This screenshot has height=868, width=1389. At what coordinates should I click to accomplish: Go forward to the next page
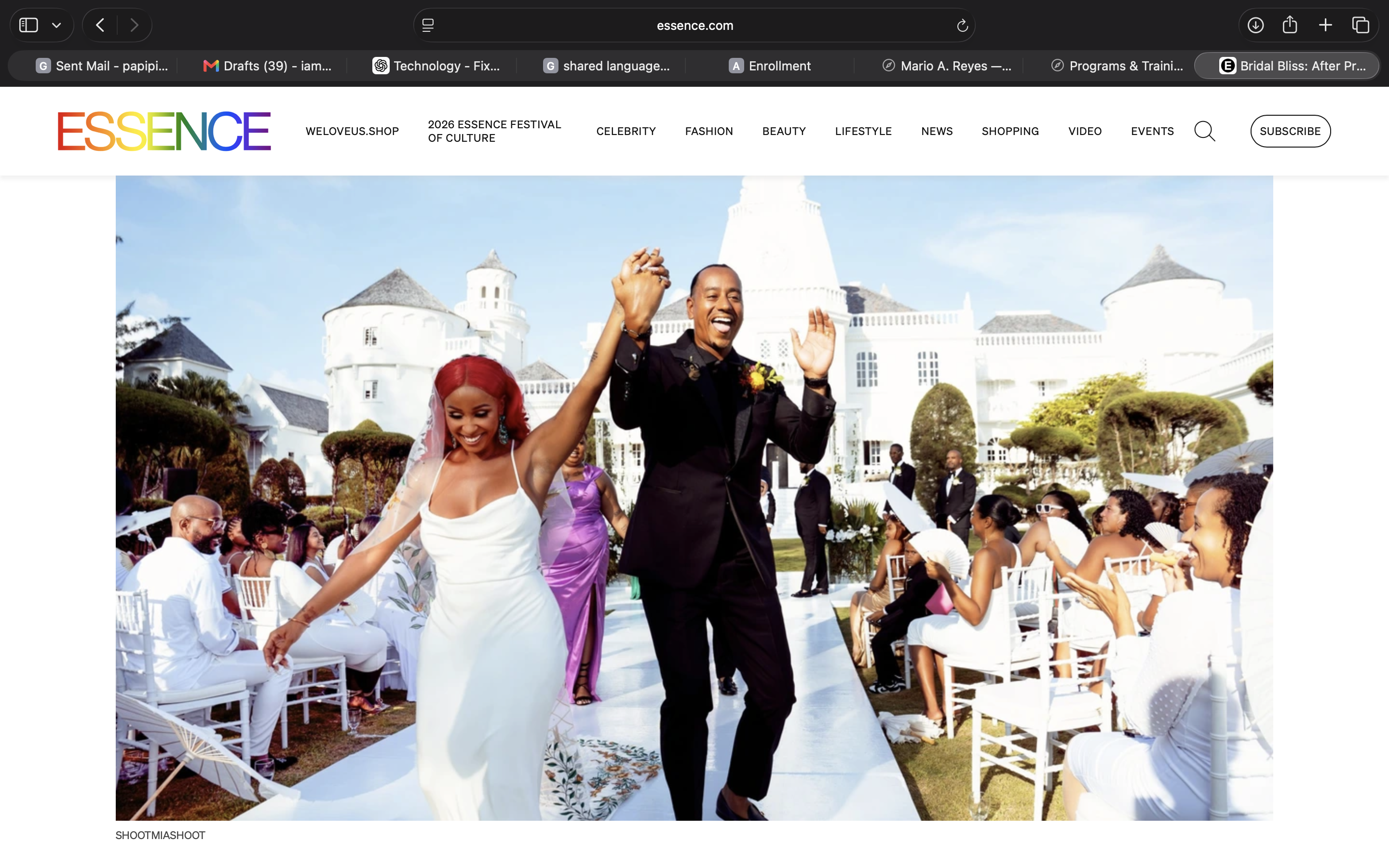click(x=134, y=25)
